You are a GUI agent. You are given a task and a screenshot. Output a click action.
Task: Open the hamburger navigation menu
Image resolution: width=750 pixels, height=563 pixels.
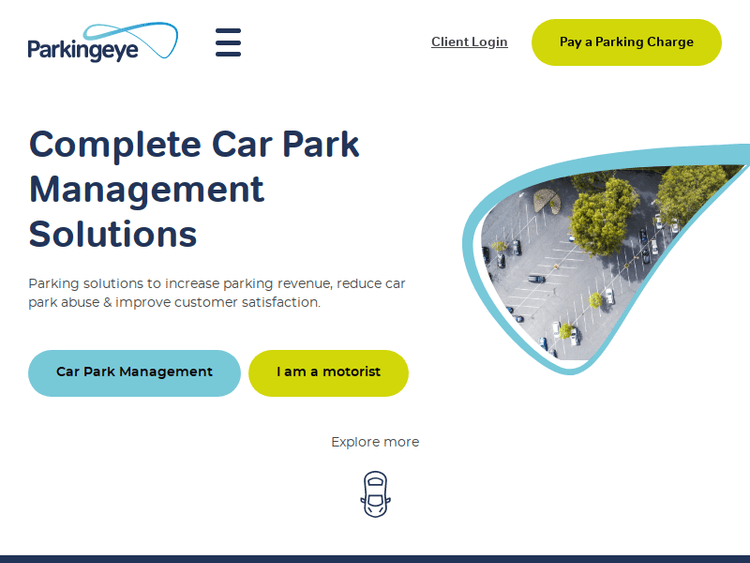pos(228,42)
